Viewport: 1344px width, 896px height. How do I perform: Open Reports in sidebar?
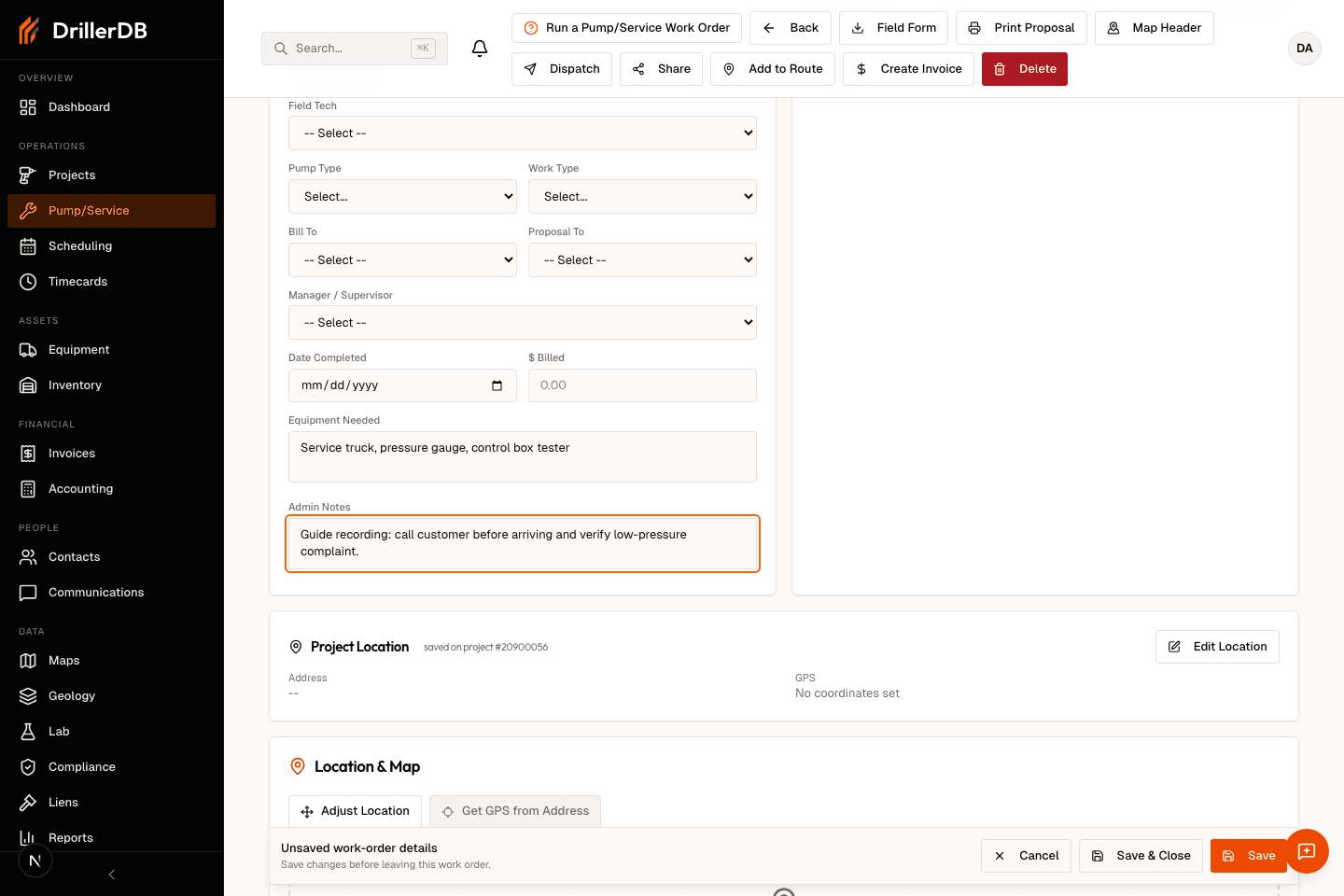(111, 838)
